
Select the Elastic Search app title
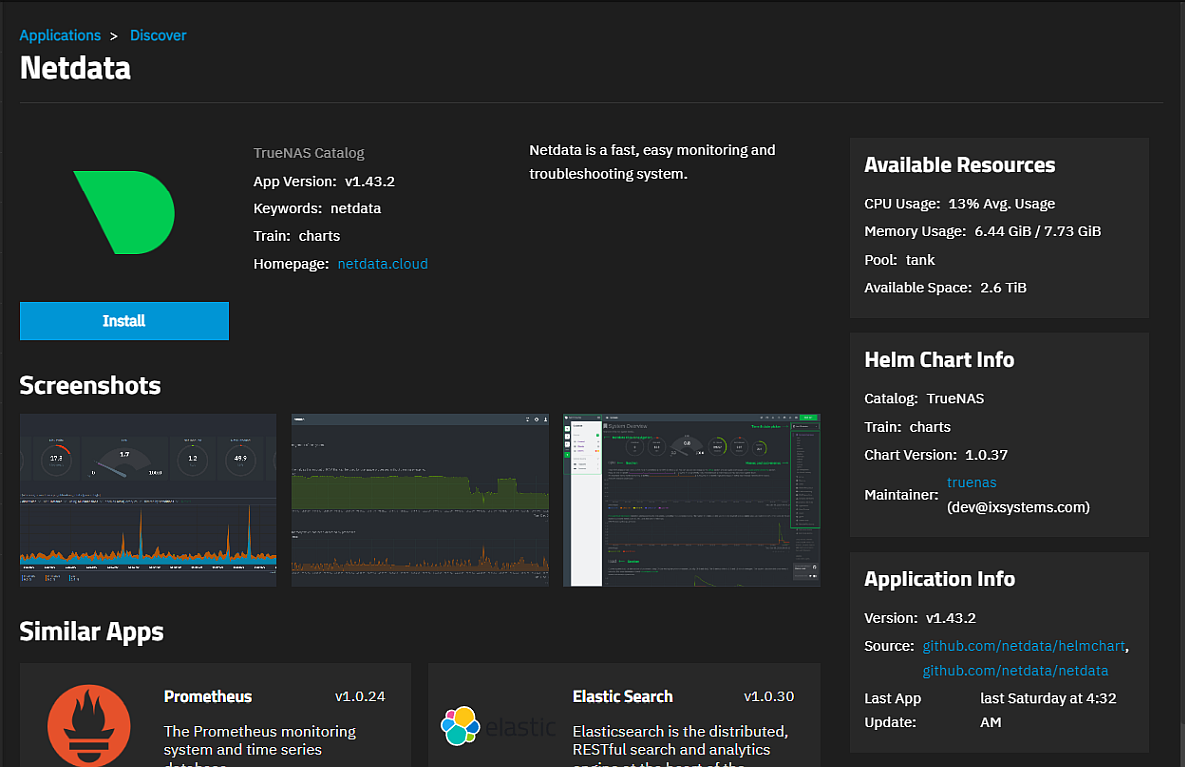tap(622, 696)
